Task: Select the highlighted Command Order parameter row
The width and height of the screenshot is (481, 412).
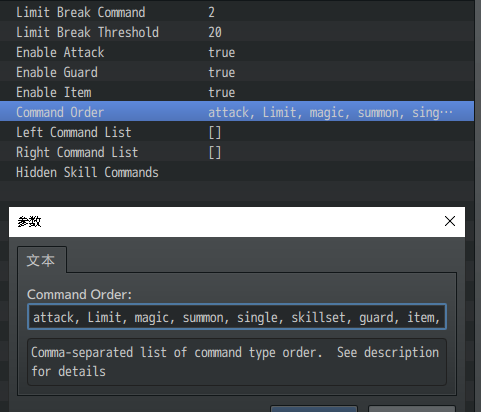Action: pyautogui.click(x=237, y=111)
